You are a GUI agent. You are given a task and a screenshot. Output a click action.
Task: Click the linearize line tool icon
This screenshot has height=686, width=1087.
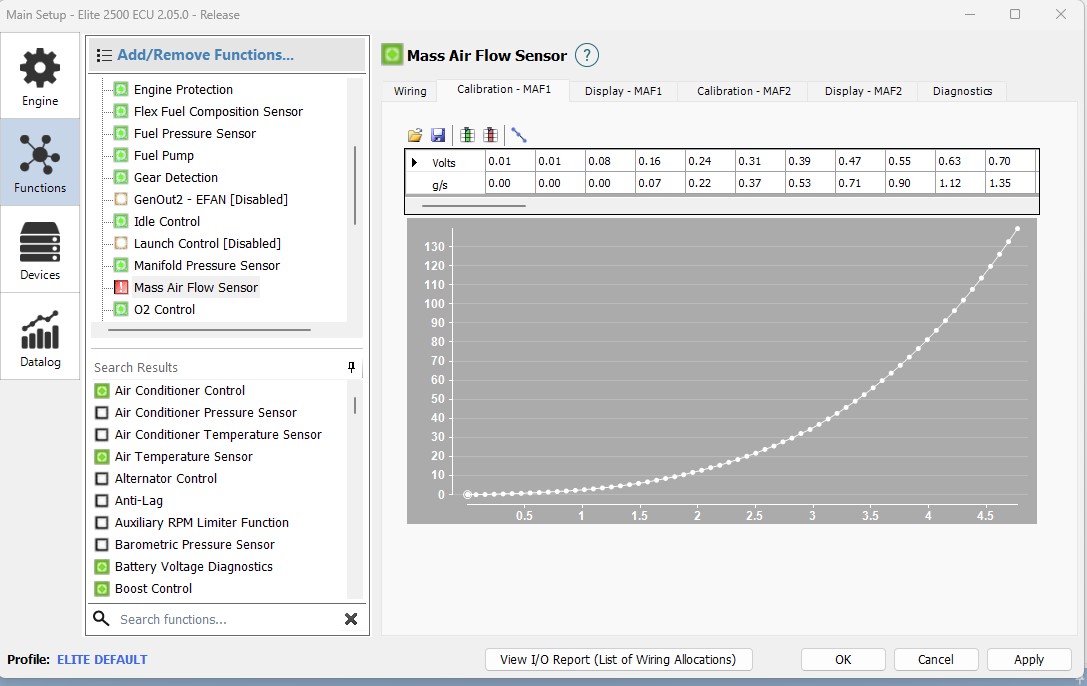click(519, 134)
